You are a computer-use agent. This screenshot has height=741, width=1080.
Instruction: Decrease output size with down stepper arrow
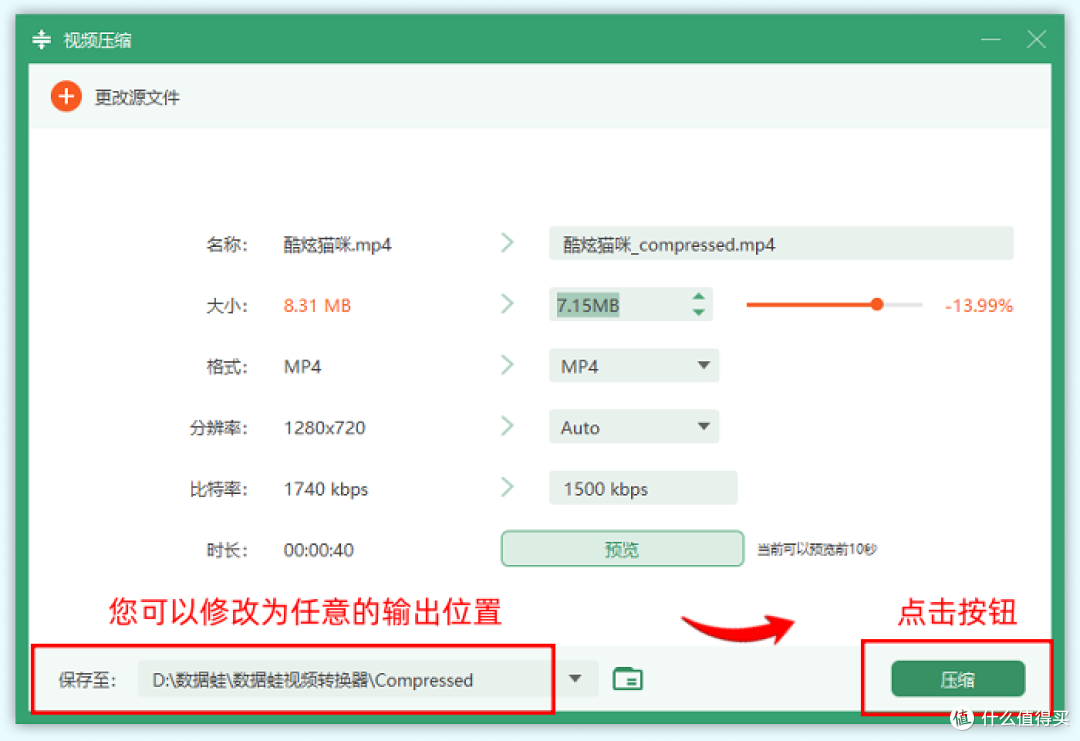(698, 313)
